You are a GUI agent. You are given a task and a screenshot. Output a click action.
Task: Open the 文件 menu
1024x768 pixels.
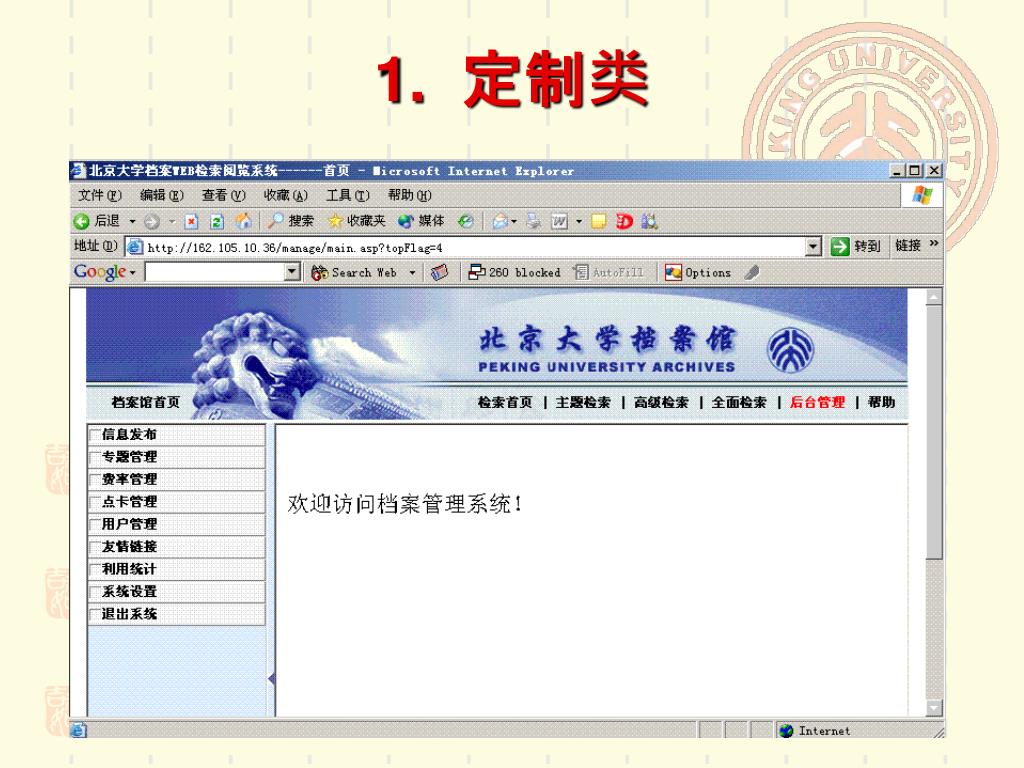click(x=100, y=195)
